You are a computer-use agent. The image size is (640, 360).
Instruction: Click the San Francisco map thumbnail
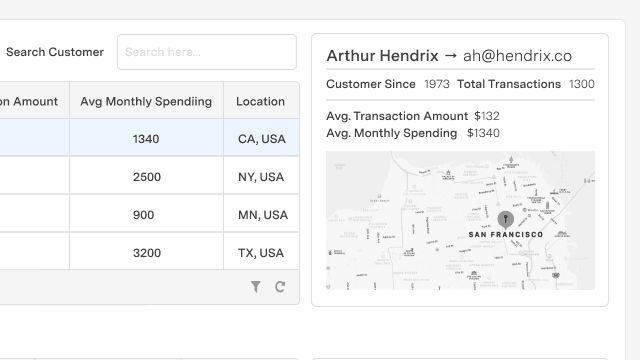[x=460, y=220]
